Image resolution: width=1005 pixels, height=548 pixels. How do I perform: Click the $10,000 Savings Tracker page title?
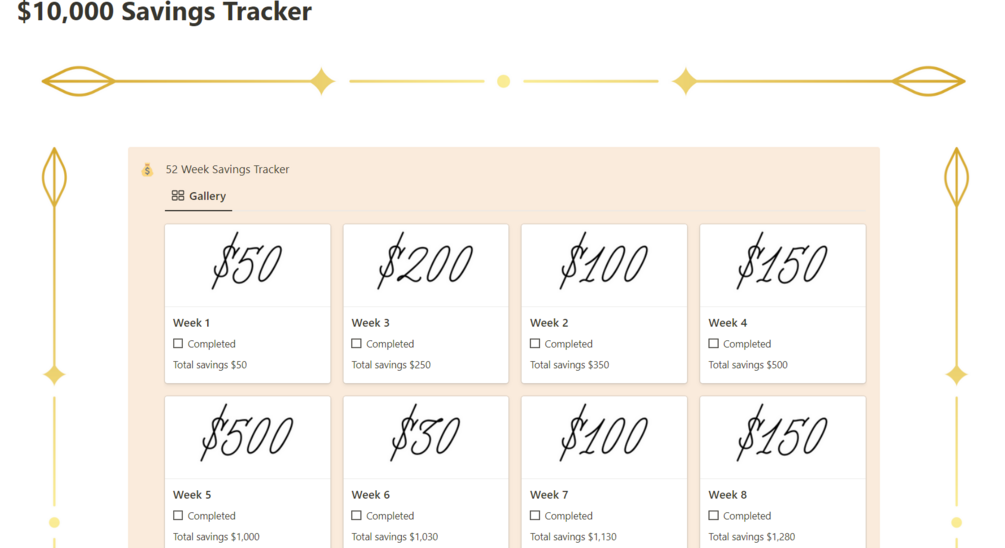click(x=164, y=13)
